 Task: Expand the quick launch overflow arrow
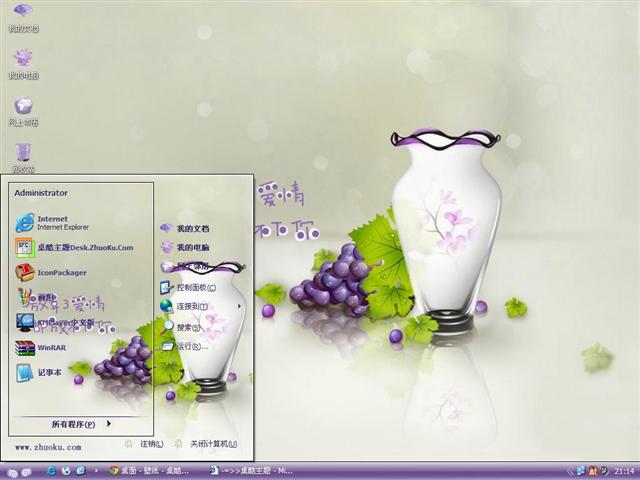pyautogui.click(x=96, y=471)
